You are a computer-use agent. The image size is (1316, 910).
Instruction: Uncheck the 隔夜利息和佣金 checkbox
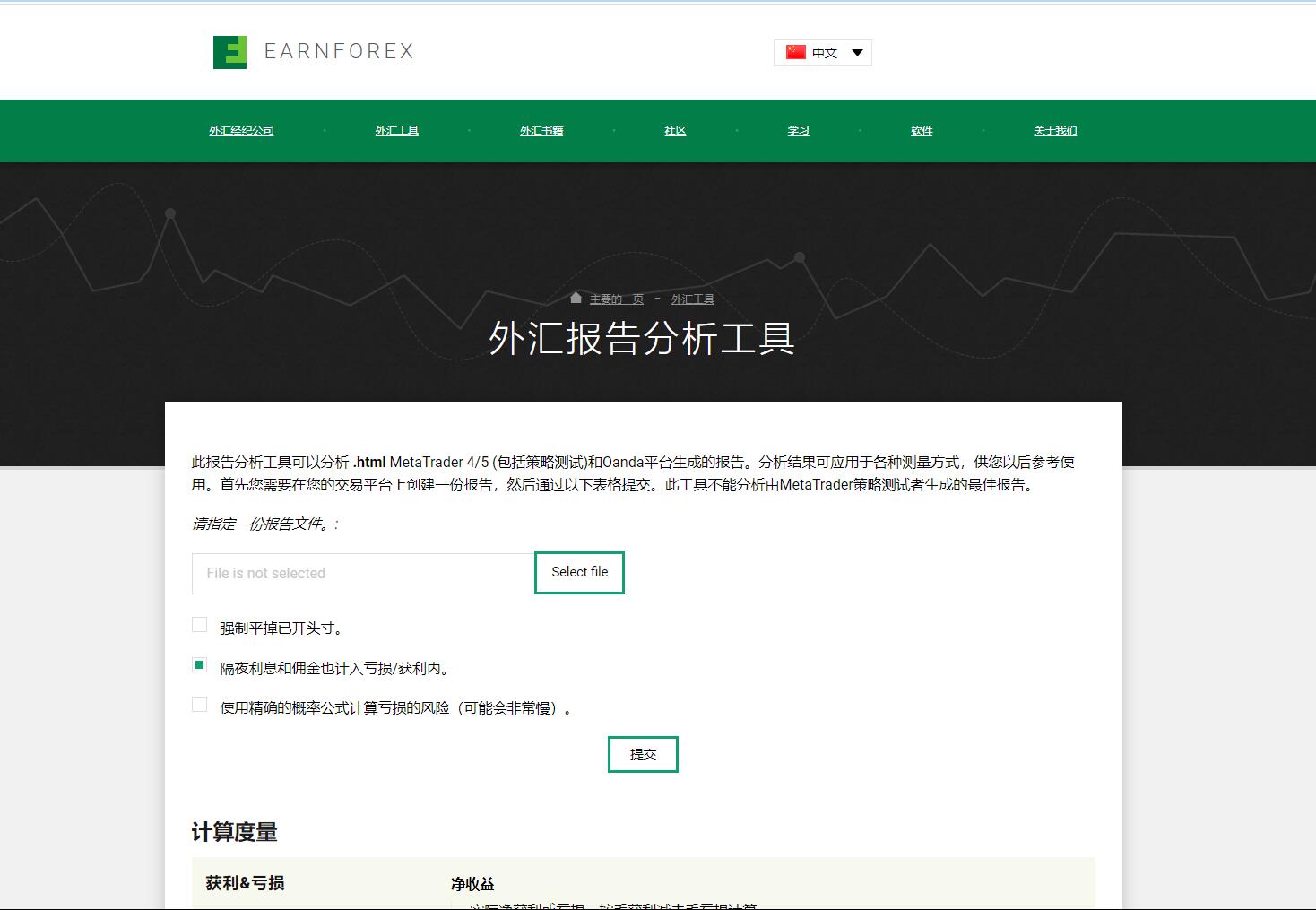[200, 665]
